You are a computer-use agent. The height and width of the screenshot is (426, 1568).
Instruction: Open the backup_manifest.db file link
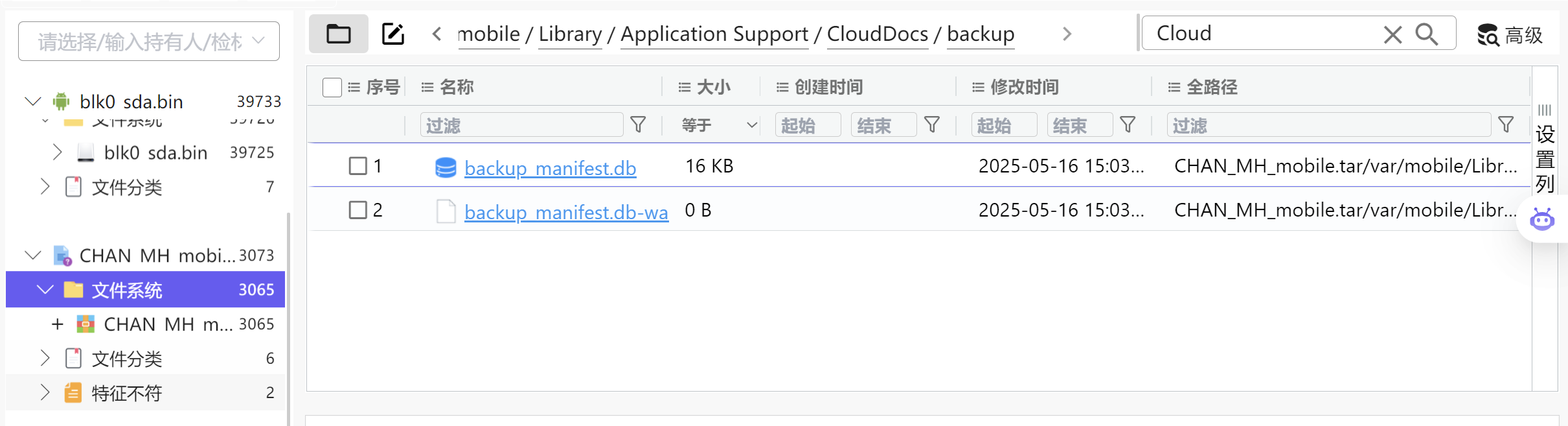[550, 168]
